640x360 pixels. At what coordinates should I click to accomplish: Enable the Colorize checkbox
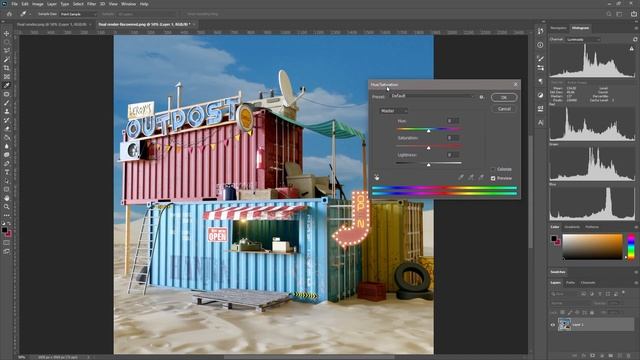pyautogui.click(x=493, y=169)
